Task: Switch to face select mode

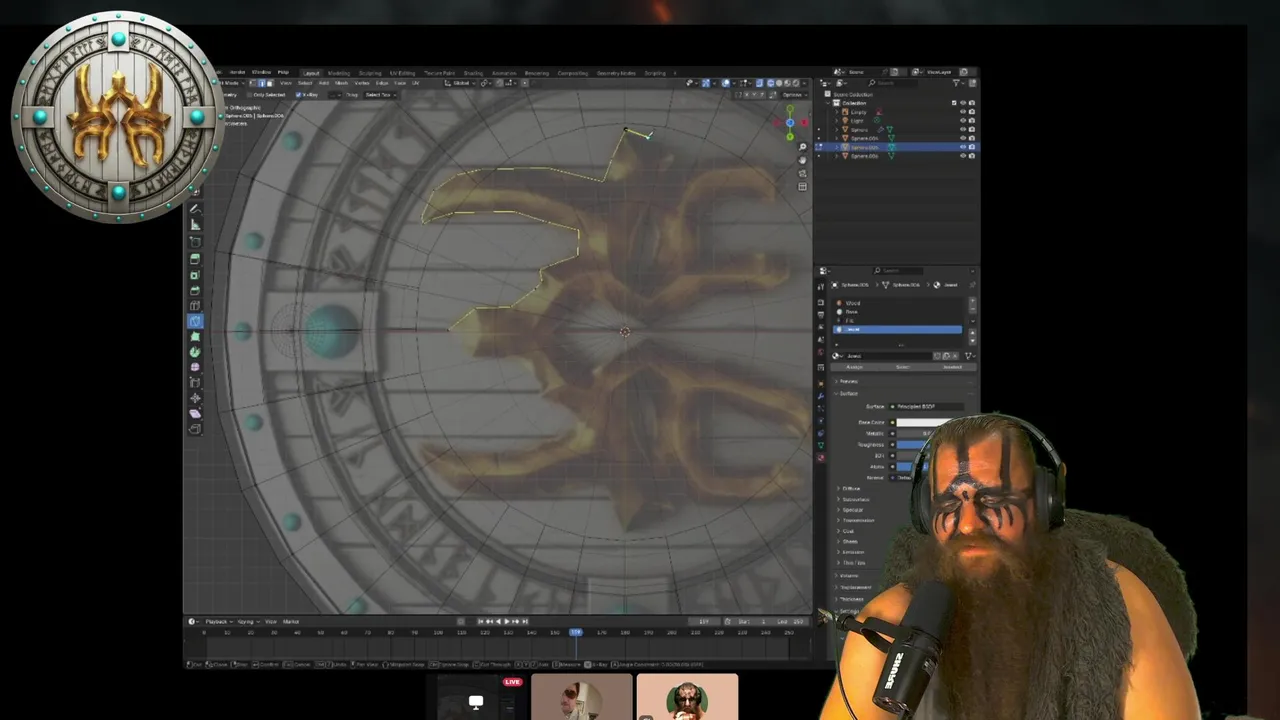Action: point(270,83)
